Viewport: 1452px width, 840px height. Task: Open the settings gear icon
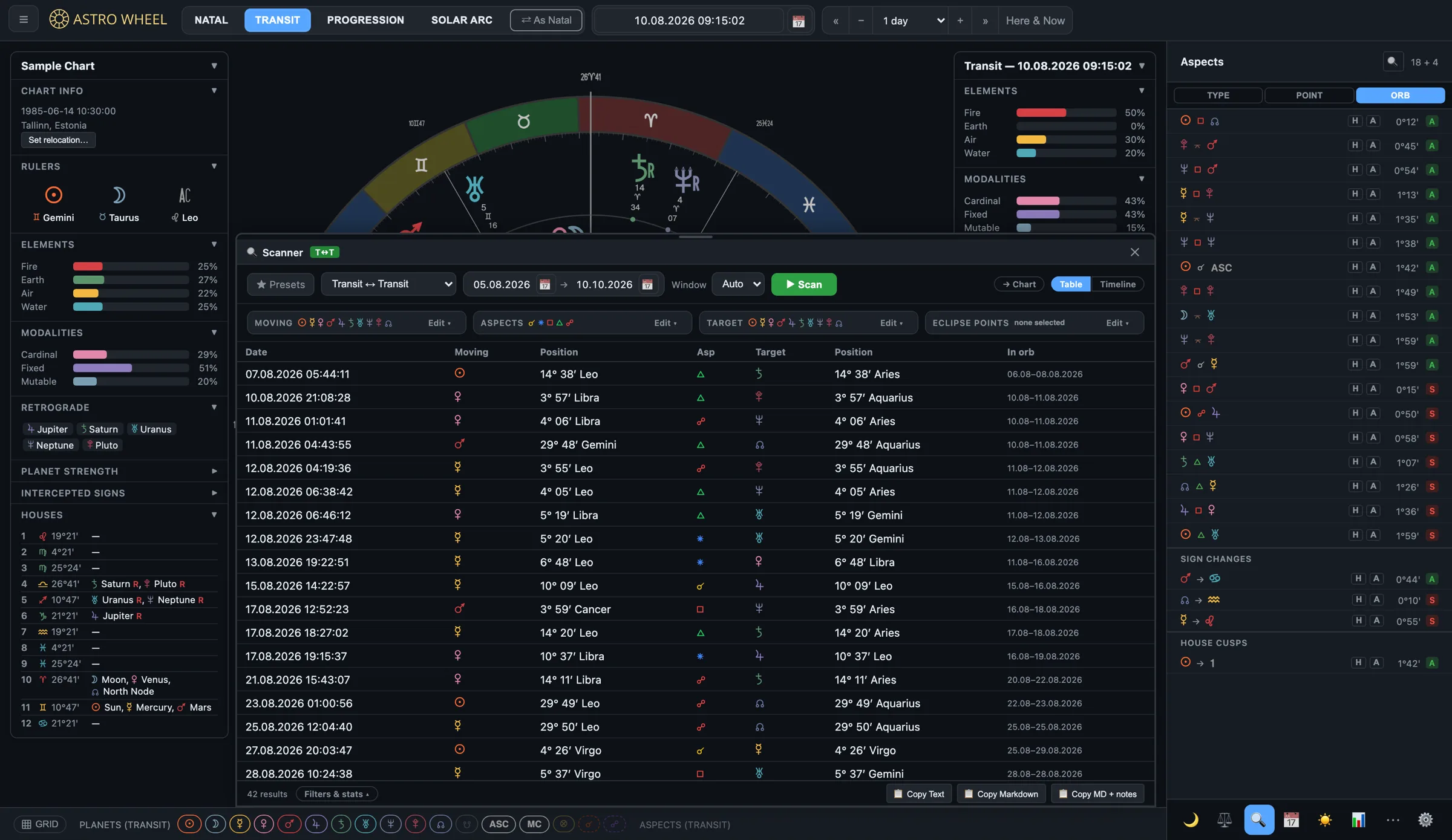[x=1425, y=819]
